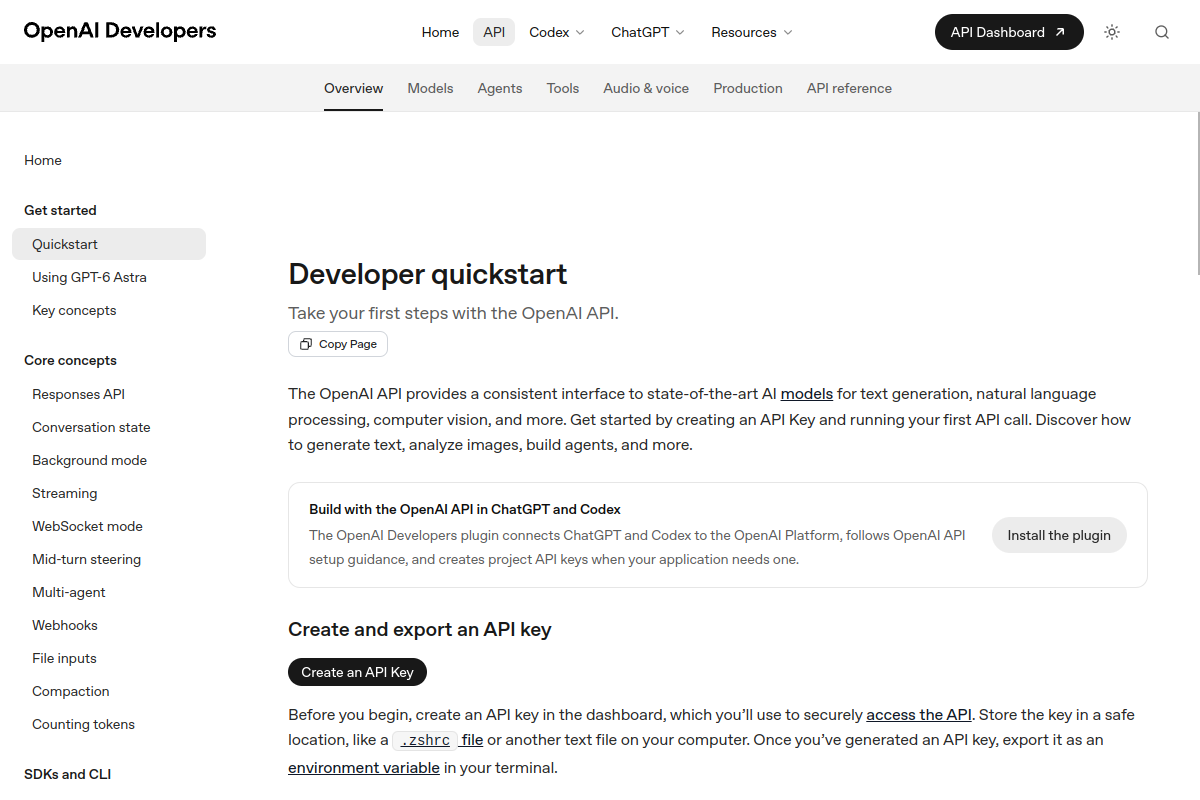Screen dimensions: 1200x800
Task: Click the SDKs and CLI section heading
Action: click(x=68, y=774)
